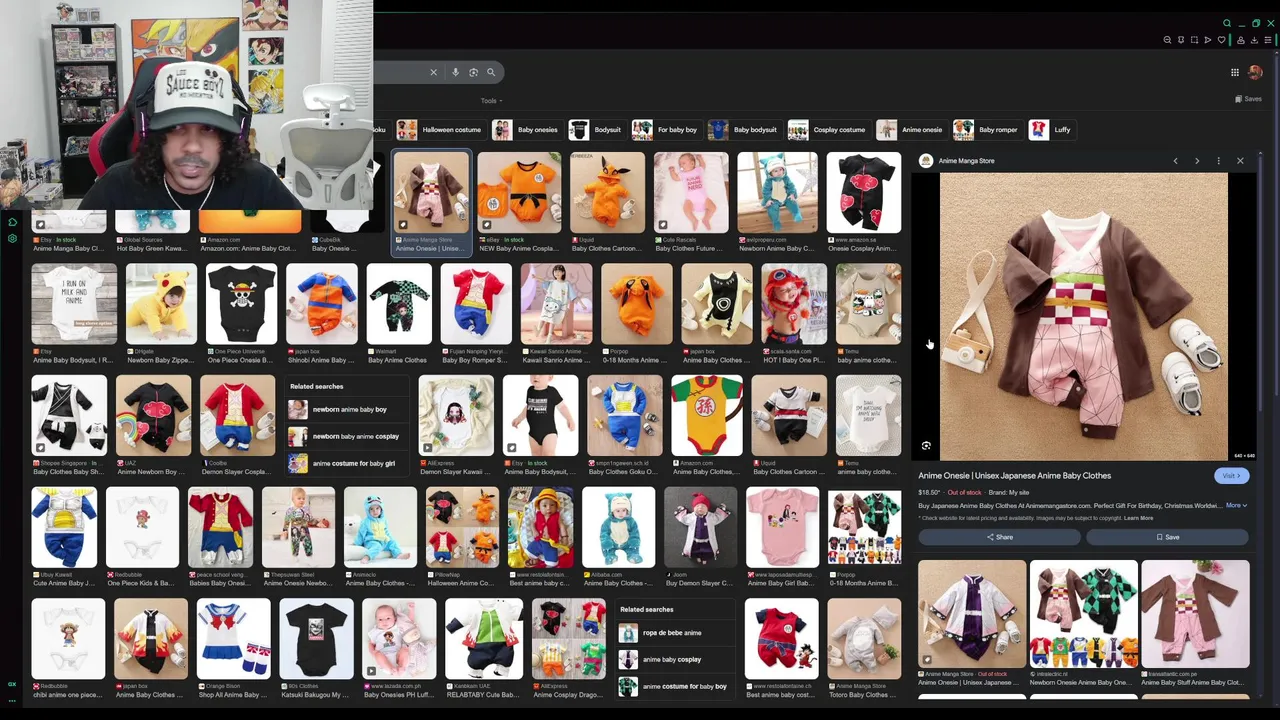Go to previous image in preview panel
The width and height of the screenshot is (1280, 720).
point(1175,161)
